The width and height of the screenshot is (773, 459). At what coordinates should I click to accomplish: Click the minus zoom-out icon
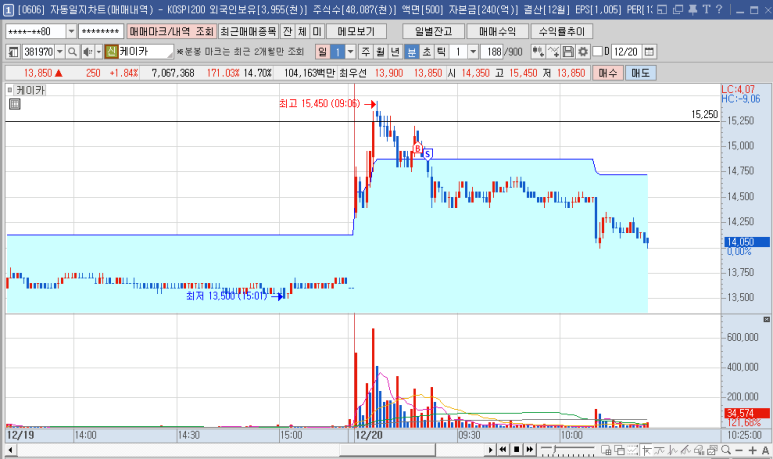[738, 450]
